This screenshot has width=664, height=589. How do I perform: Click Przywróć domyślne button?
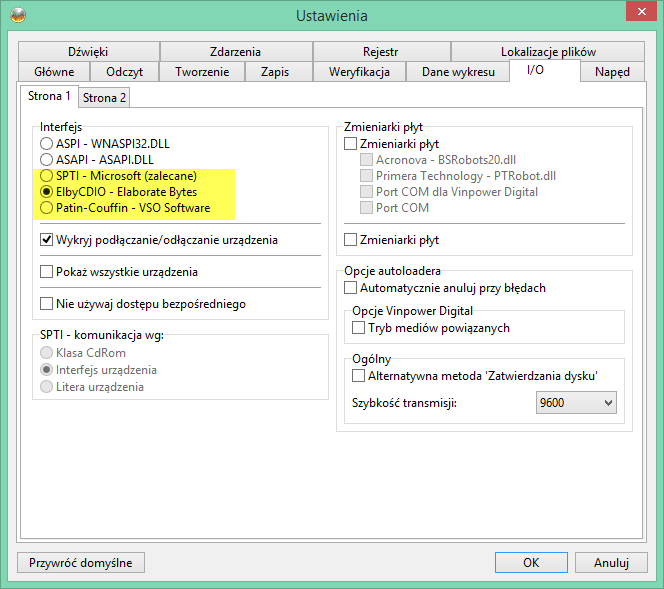[x=81, y=563]
